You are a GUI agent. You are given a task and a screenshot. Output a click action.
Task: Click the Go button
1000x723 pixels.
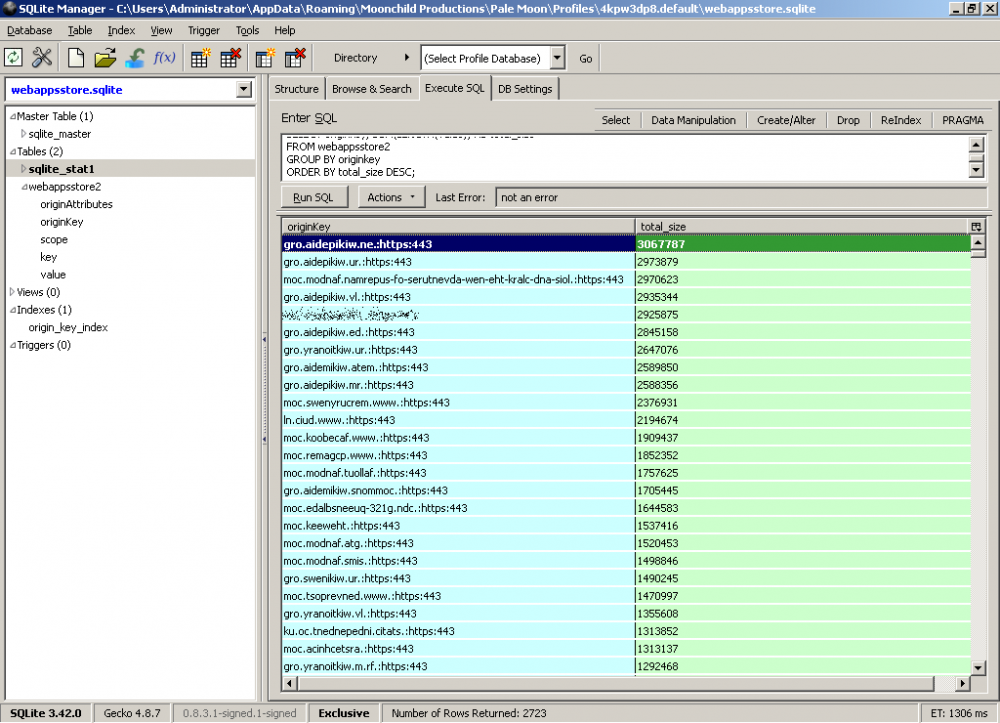[x=586, y=58]
